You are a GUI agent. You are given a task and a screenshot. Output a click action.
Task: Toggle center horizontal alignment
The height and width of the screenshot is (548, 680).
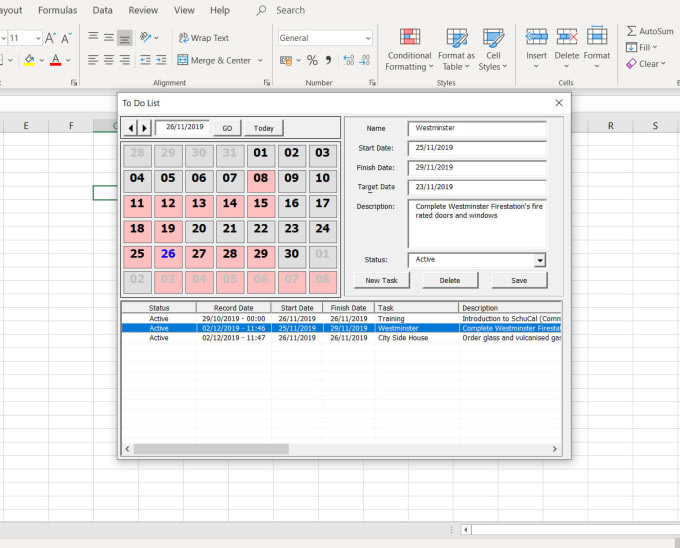click(x=108, y=60)
